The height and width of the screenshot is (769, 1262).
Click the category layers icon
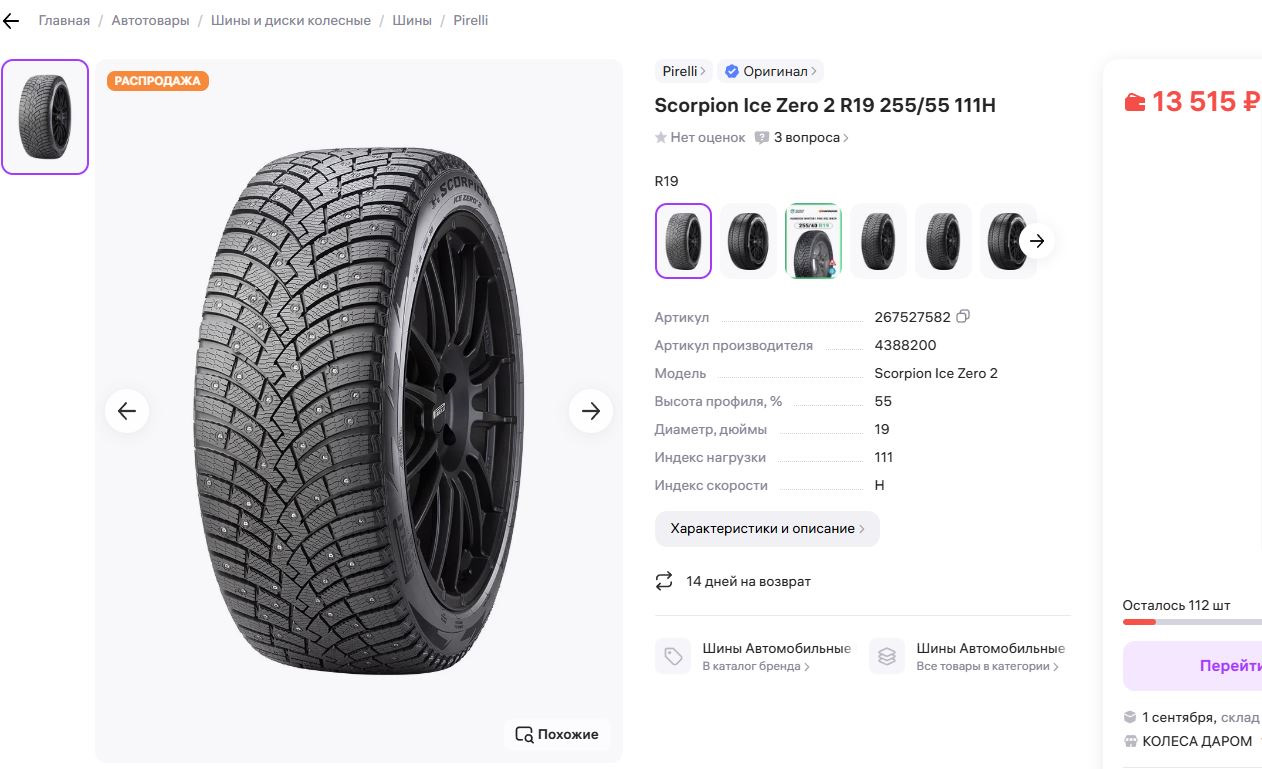coord(886,656)
